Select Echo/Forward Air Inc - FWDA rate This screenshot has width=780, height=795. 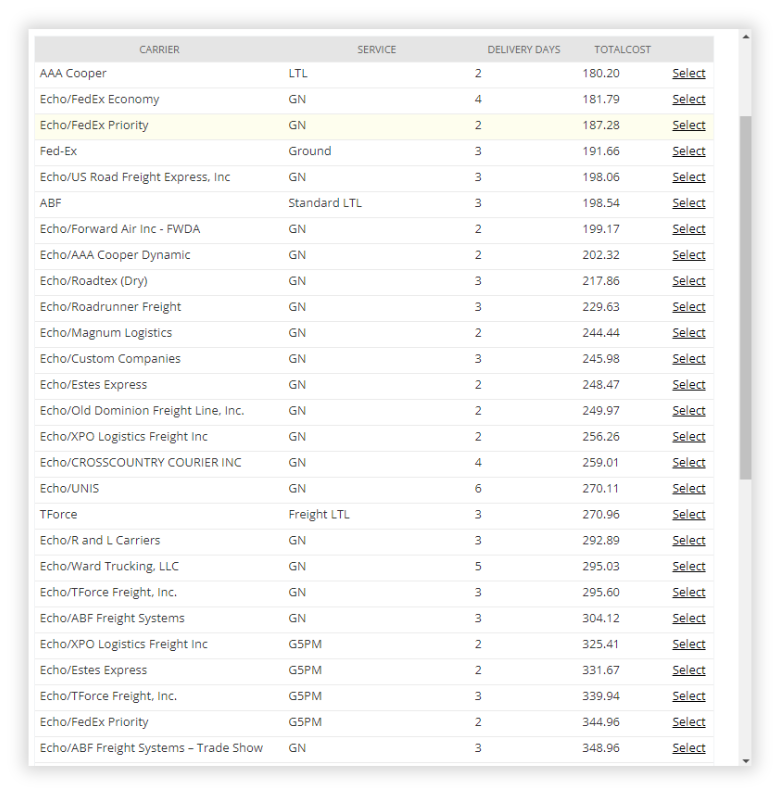(689, 229)
